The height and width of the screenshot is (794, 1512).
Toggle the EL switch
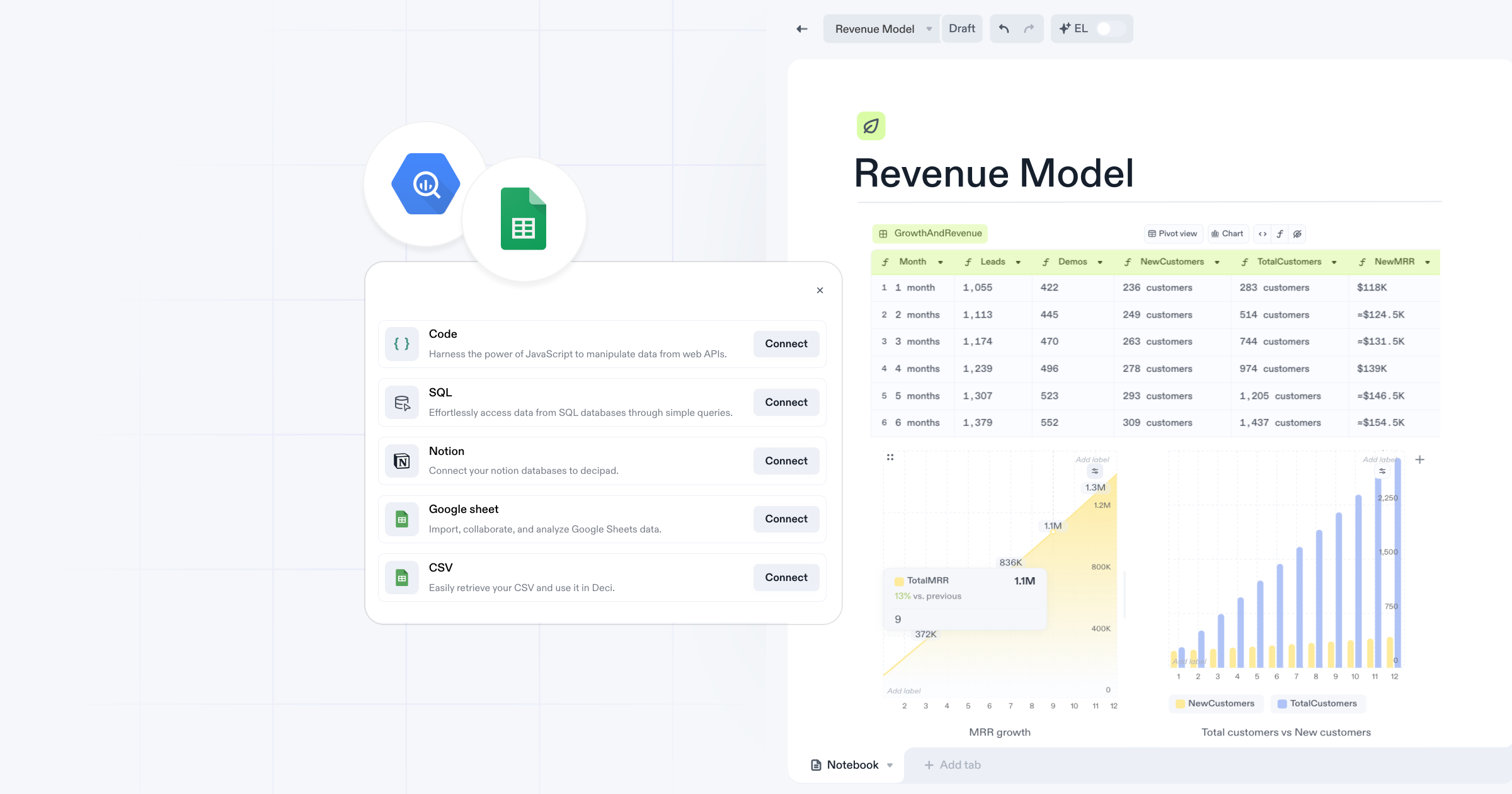pos(1111,29)
